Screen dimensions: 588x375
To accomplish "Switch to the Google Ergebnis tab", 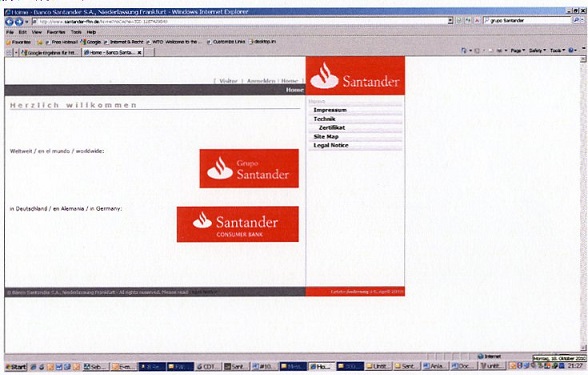I will tap(50, 52).
